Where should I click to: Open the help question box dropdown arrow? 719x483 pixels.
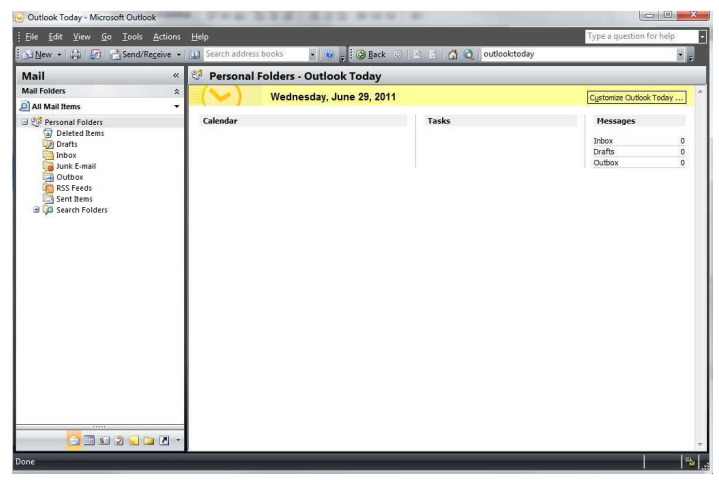tap(702, 36)
